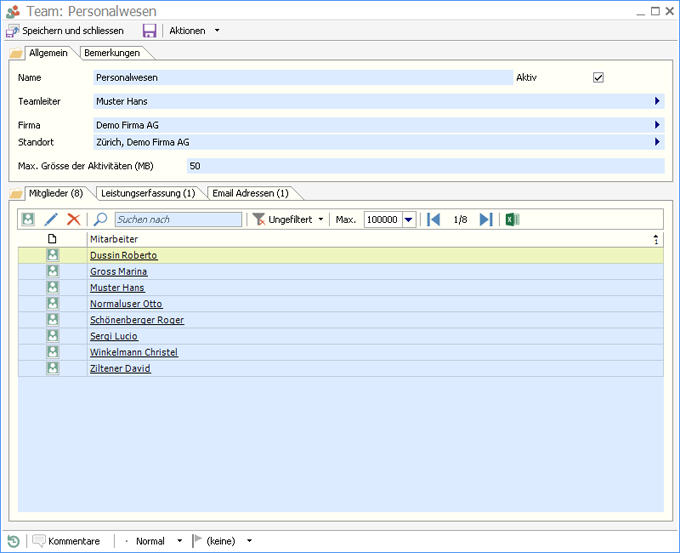Go to the first record

pyautogui.click(x=433, y=219)
